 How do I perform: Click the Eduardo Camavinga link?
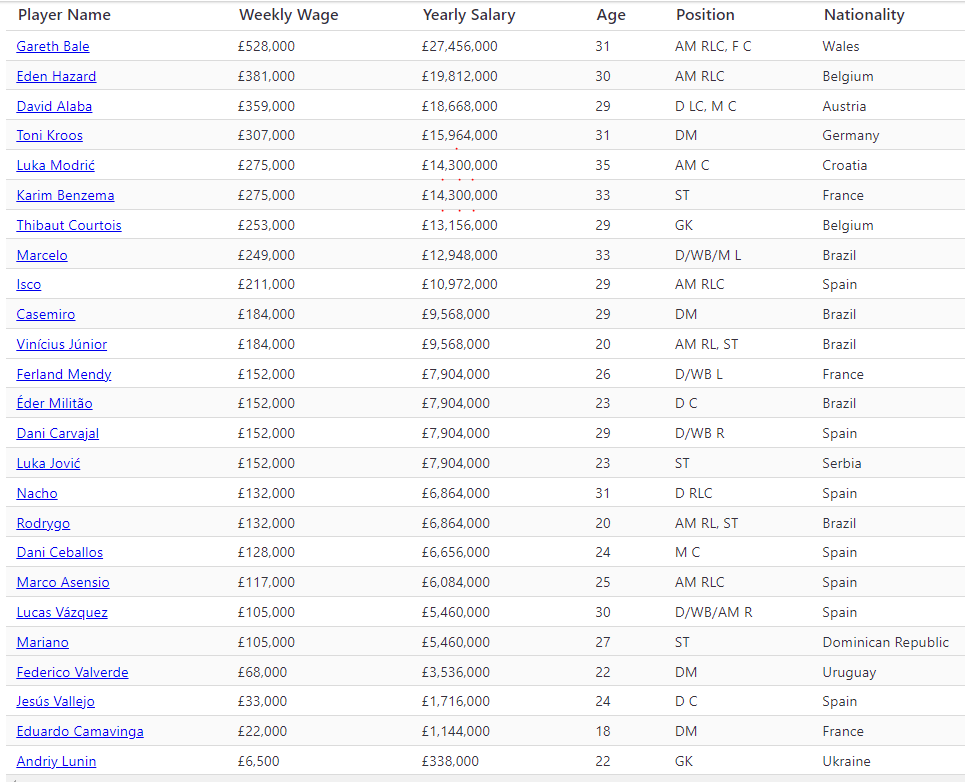tap(80, 731)
